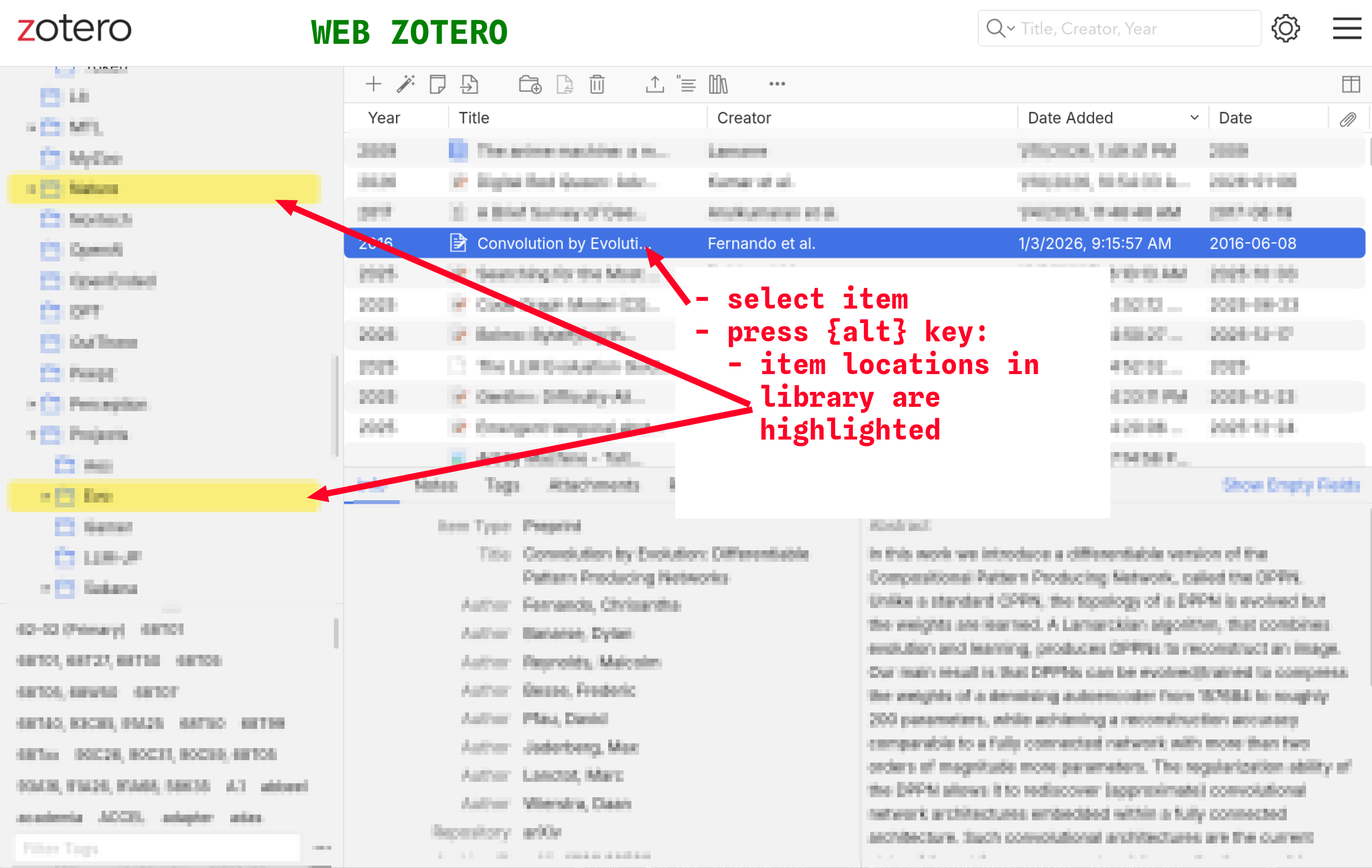
Task: Click the Title, Creator, Year search field
Action: click(x=1134, y=28)
